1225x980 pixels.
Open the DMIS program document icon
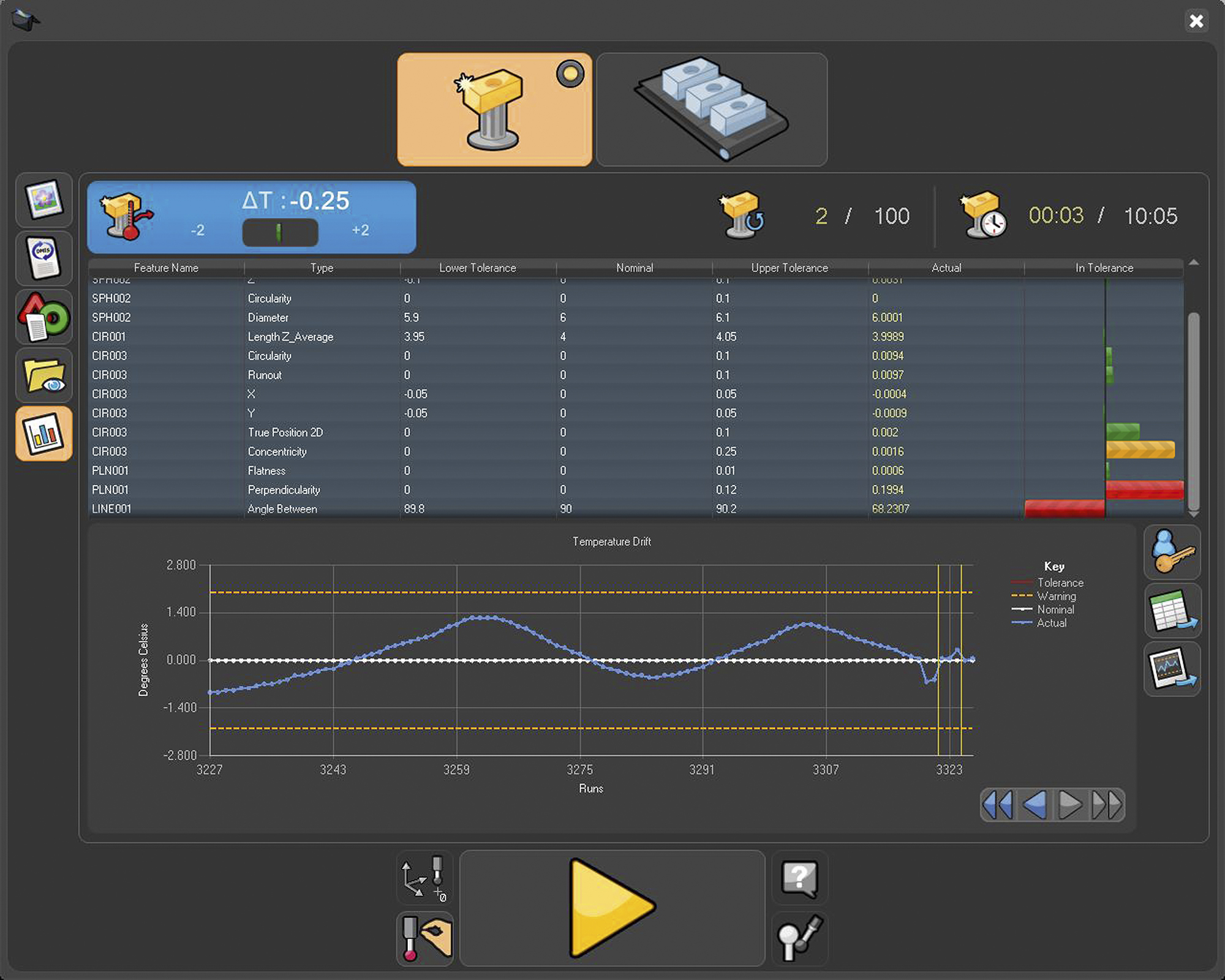point(43,258)
